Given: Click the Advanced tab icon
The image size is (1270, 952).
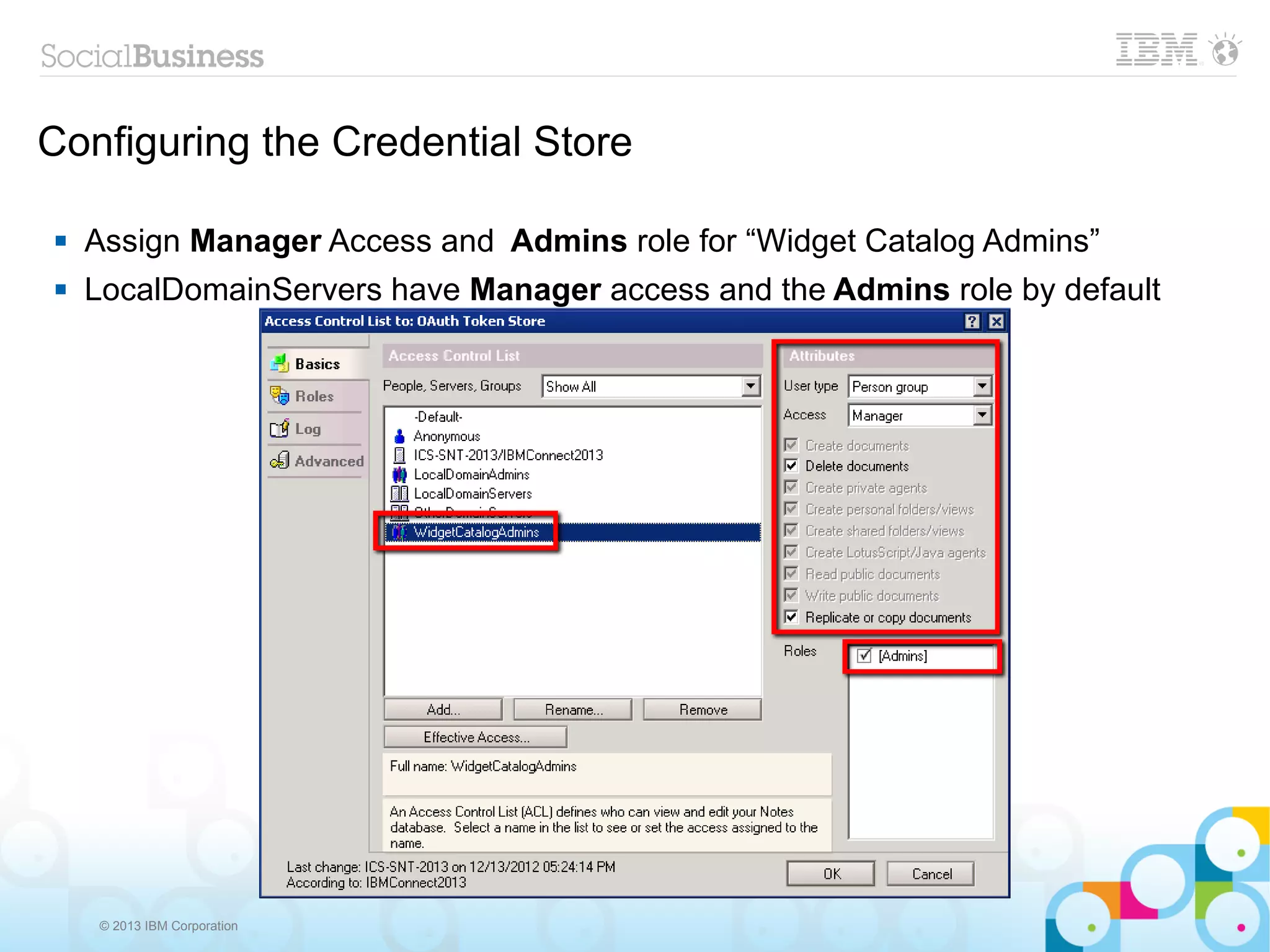Looking at the screenshot, I should pyautogui.click(x=280, y=460).
